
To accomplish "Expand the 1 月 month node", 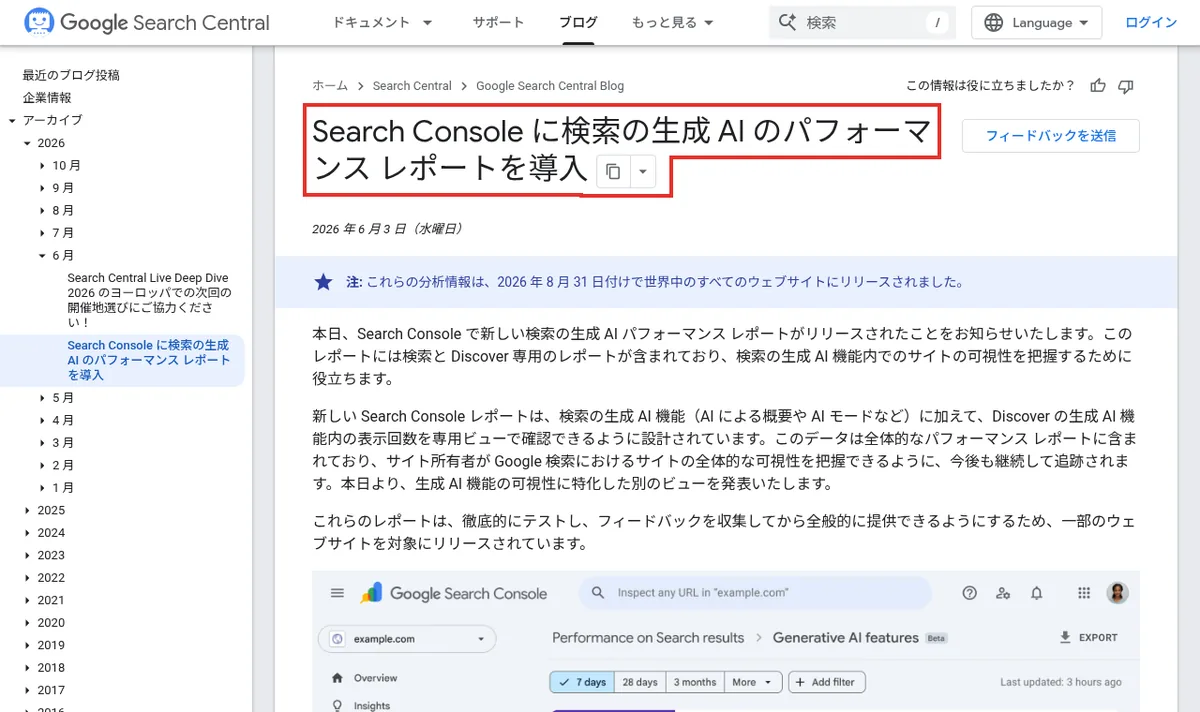I will 42,488.
